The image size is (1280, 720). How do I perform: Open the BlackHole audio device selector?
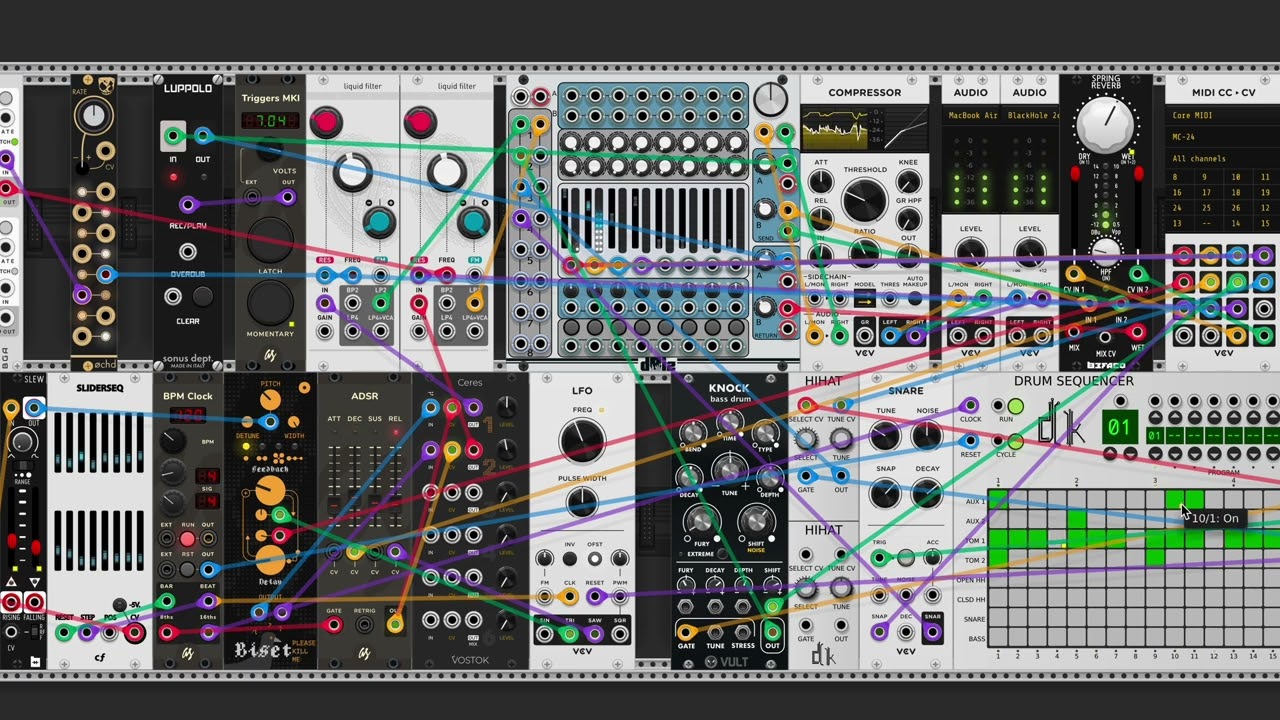pos(1029,116)
